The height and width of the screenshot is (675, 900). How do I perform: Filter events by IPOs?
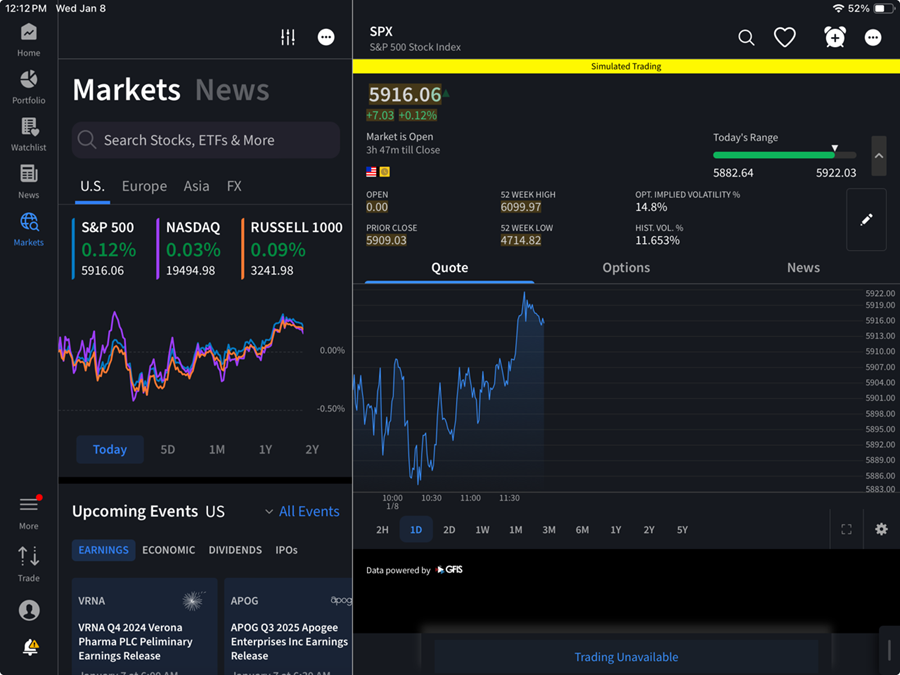(286, 550)
